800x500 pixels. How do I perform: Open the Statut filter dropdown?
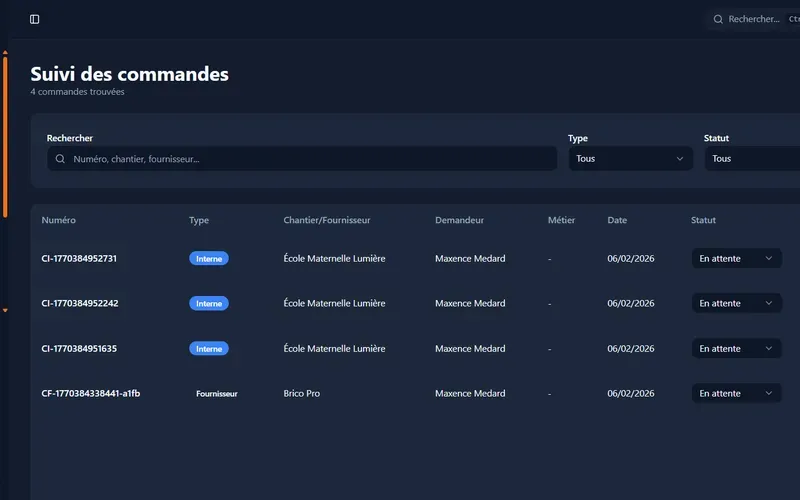(x=753, y=159)
